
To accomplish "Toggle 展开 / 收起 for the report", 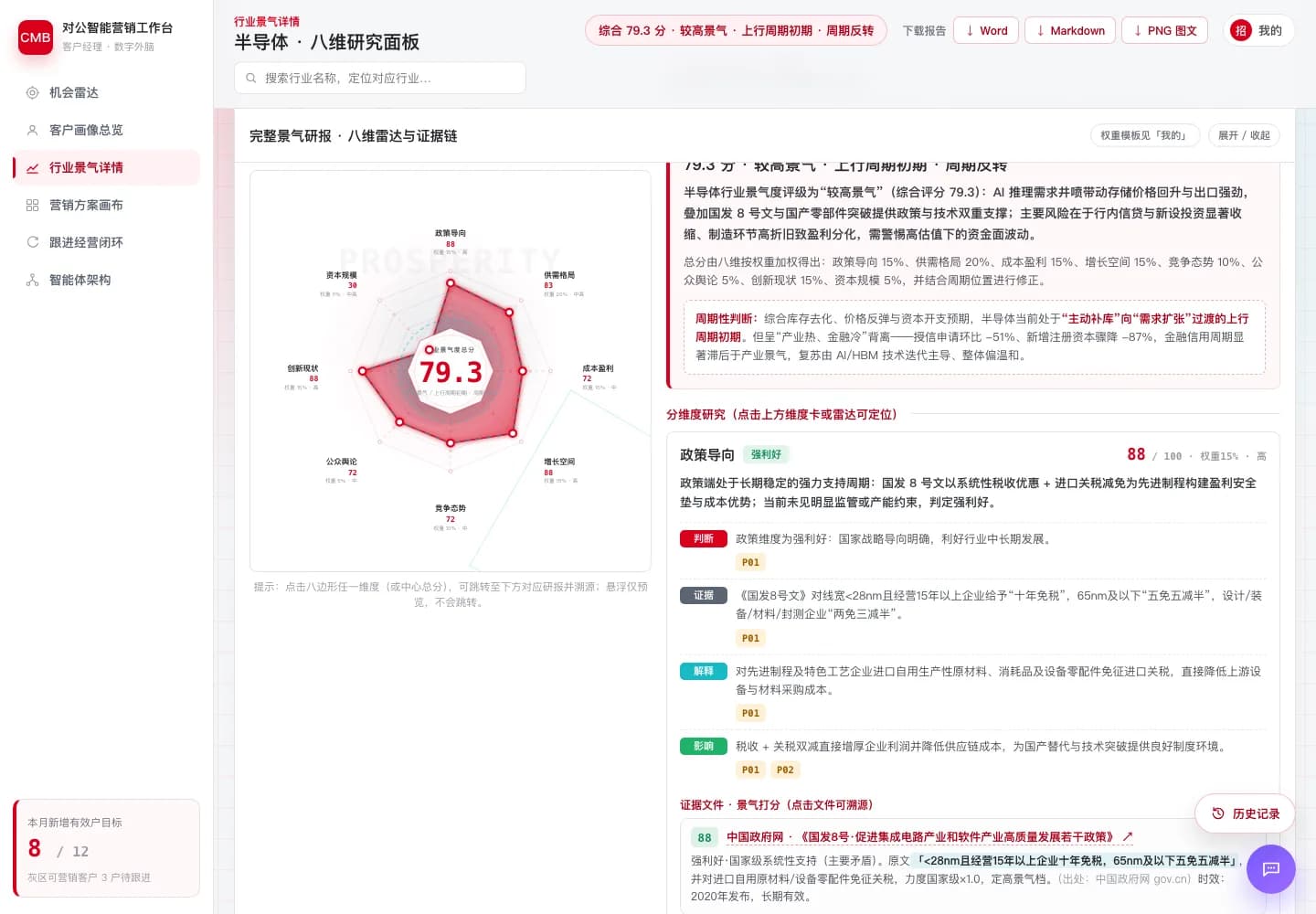I will (1244, 135).
